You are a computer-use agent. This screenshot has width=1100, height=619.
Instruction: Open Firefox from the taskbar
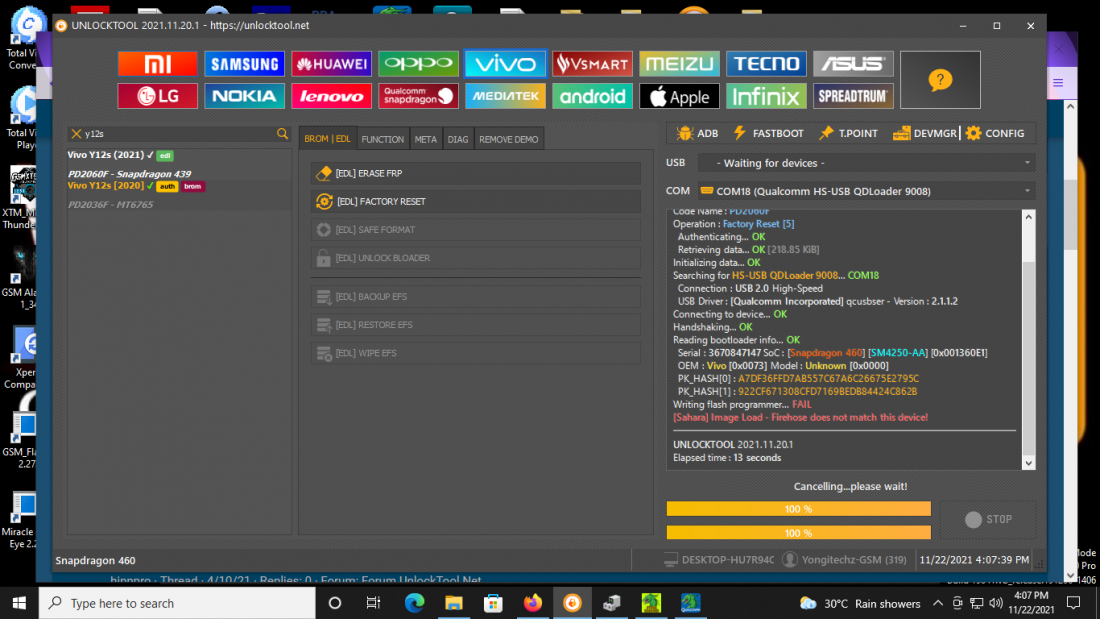point(532,603)
